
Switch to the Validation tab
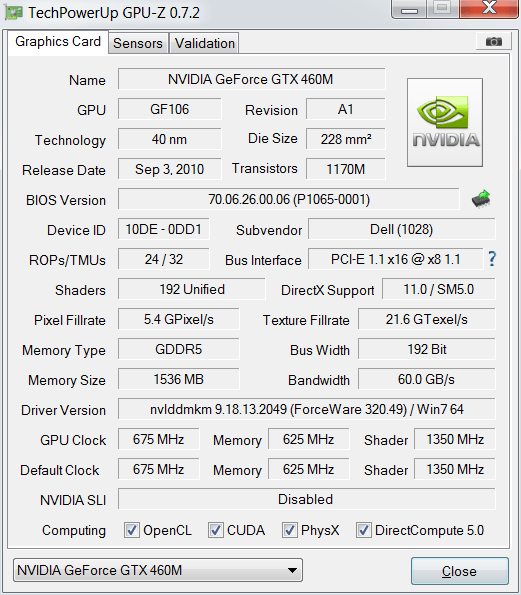[x=205, y=43]
